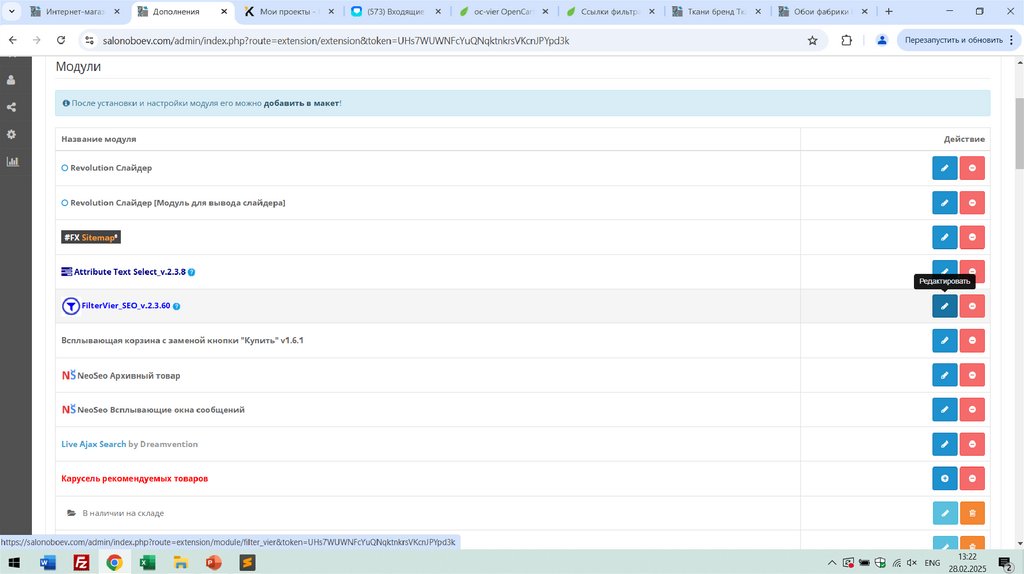Follow the добавить в макет link
Image resolution: width=1024 pixels, height=574 pixels.
click(302, 103)
